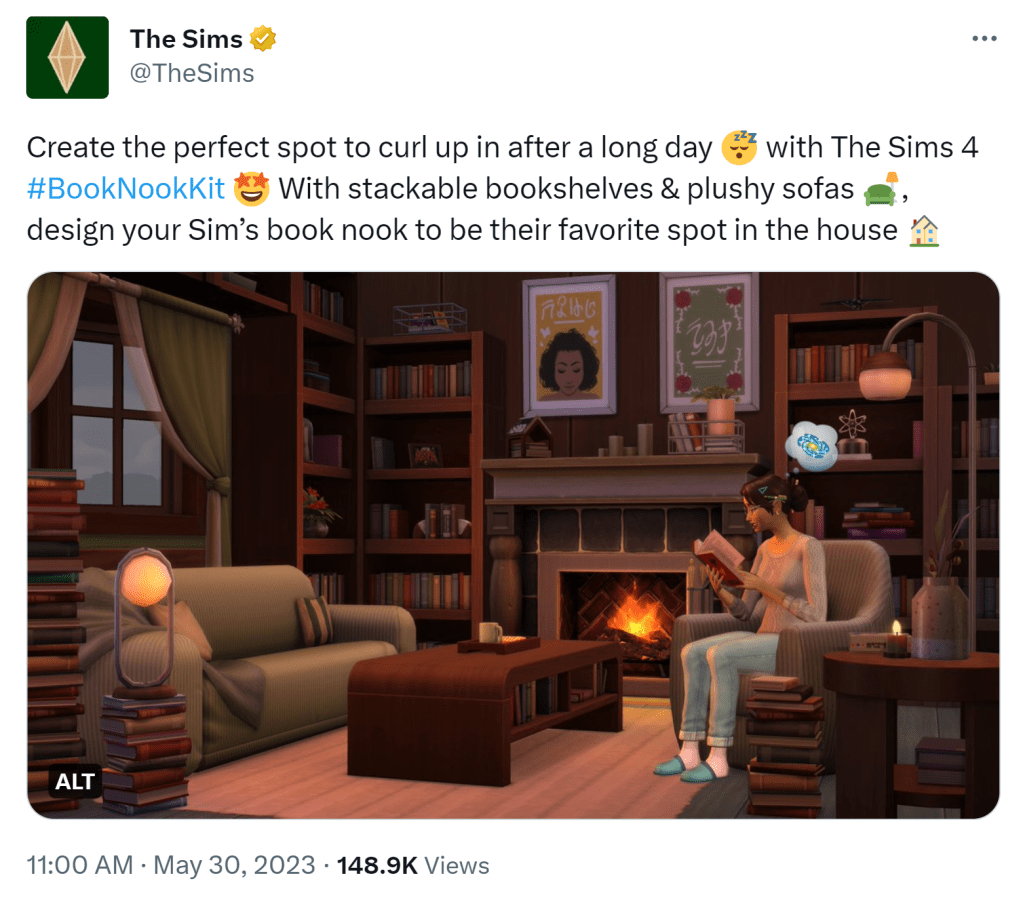This screenshot has width=1023, height=904.
Task: Click the sleeping face emoji
Action: (739, 147)
